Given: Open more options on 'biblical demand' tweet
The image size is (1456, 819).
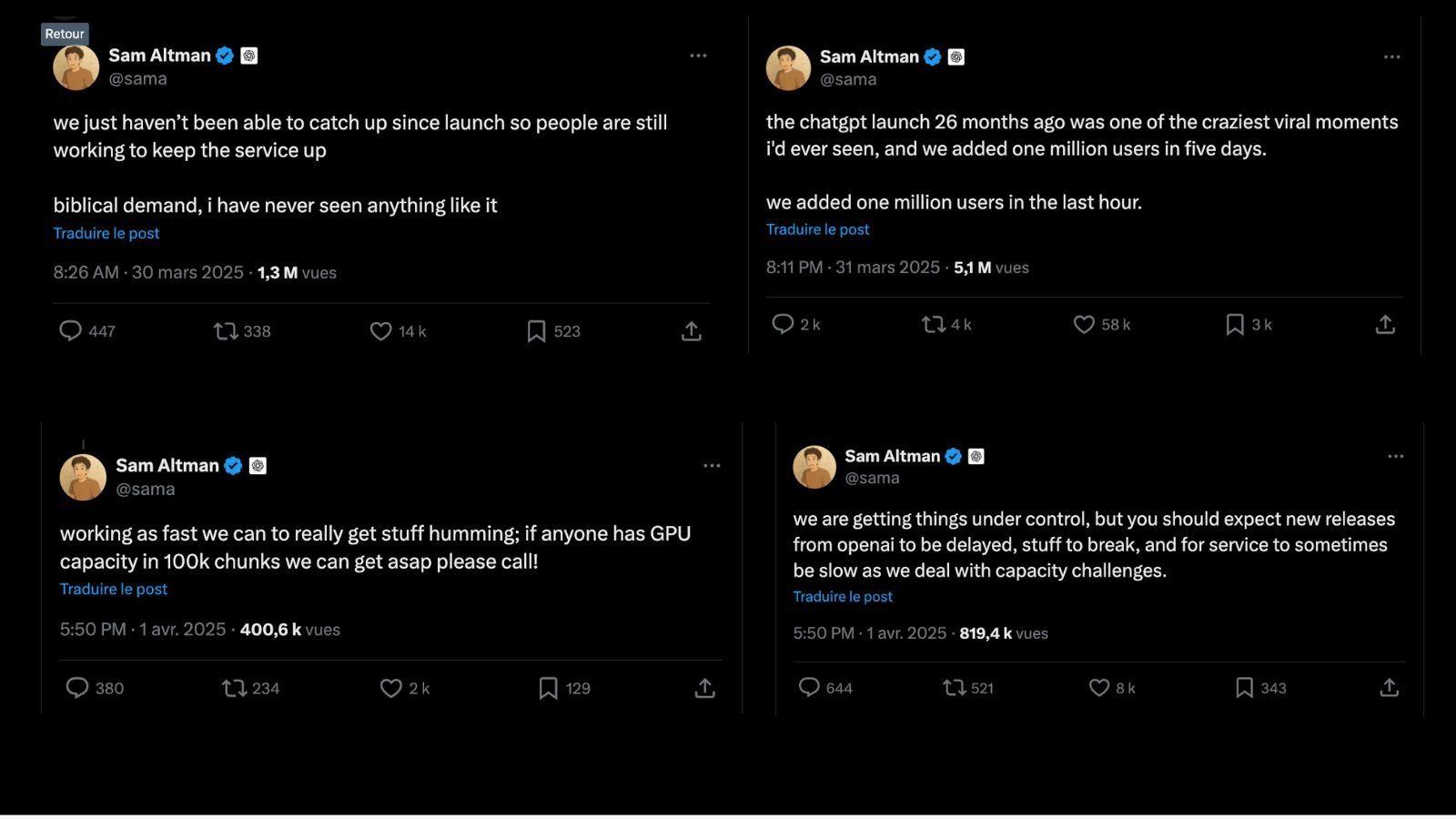Looking at the screenshot, I should (x=698, y=56).
